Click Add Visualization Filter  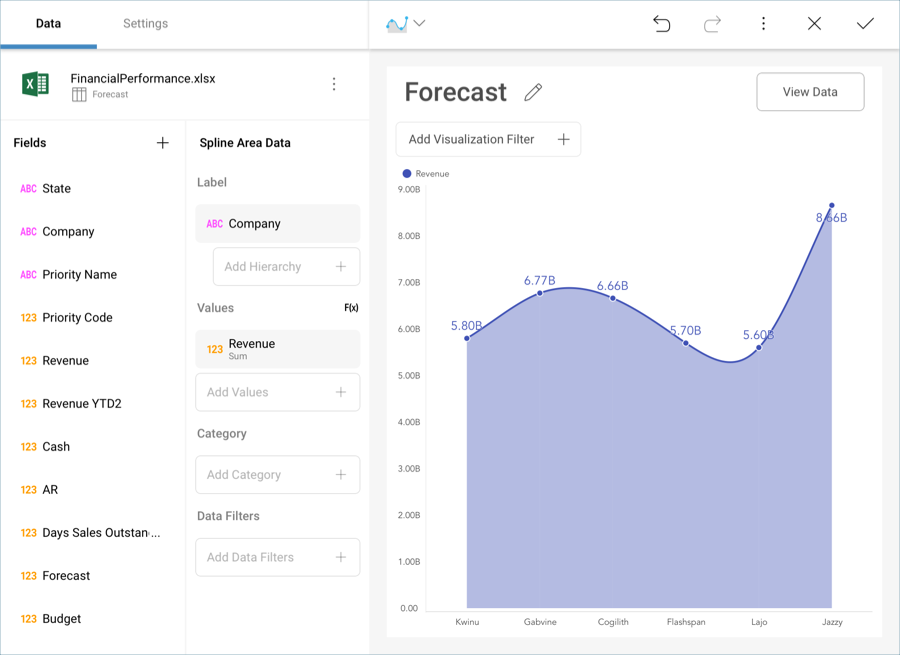point(488,140)
